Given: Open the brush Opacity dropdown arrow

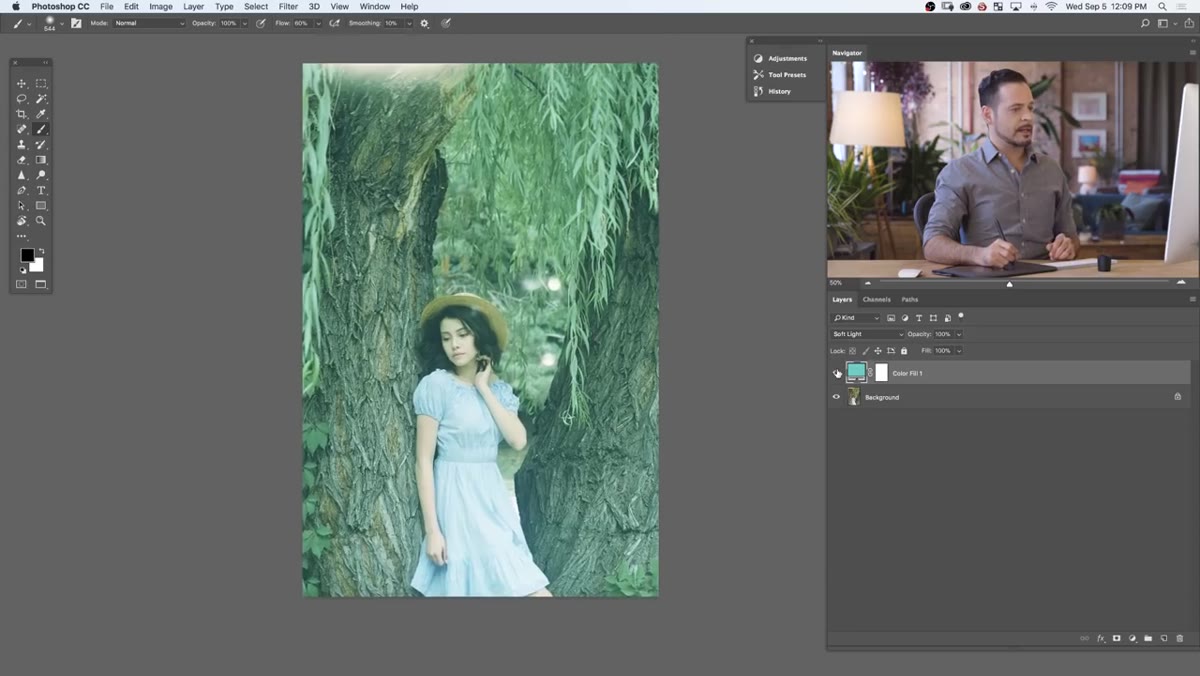Looking at the screenshot, I should 244,23.
